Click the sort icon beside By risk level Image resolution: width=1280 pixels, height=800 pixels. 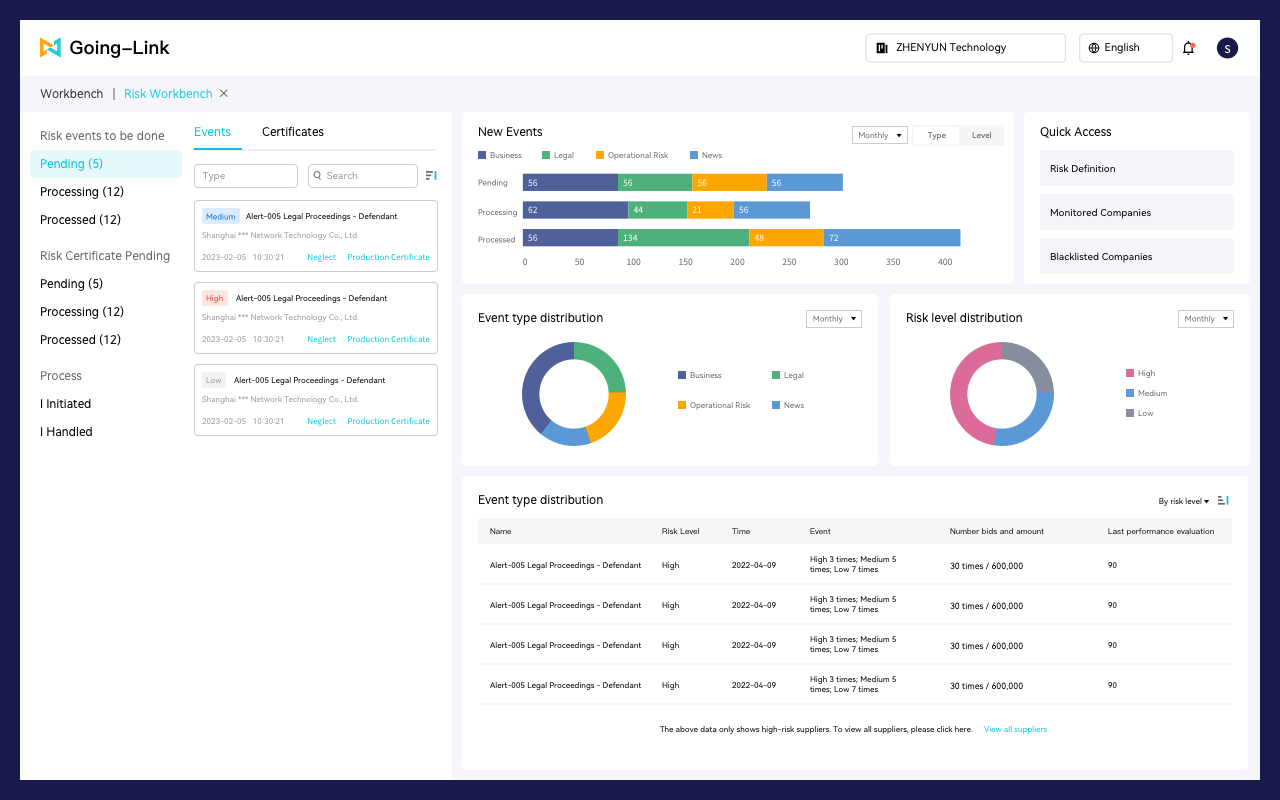[x=1223, y=501]
